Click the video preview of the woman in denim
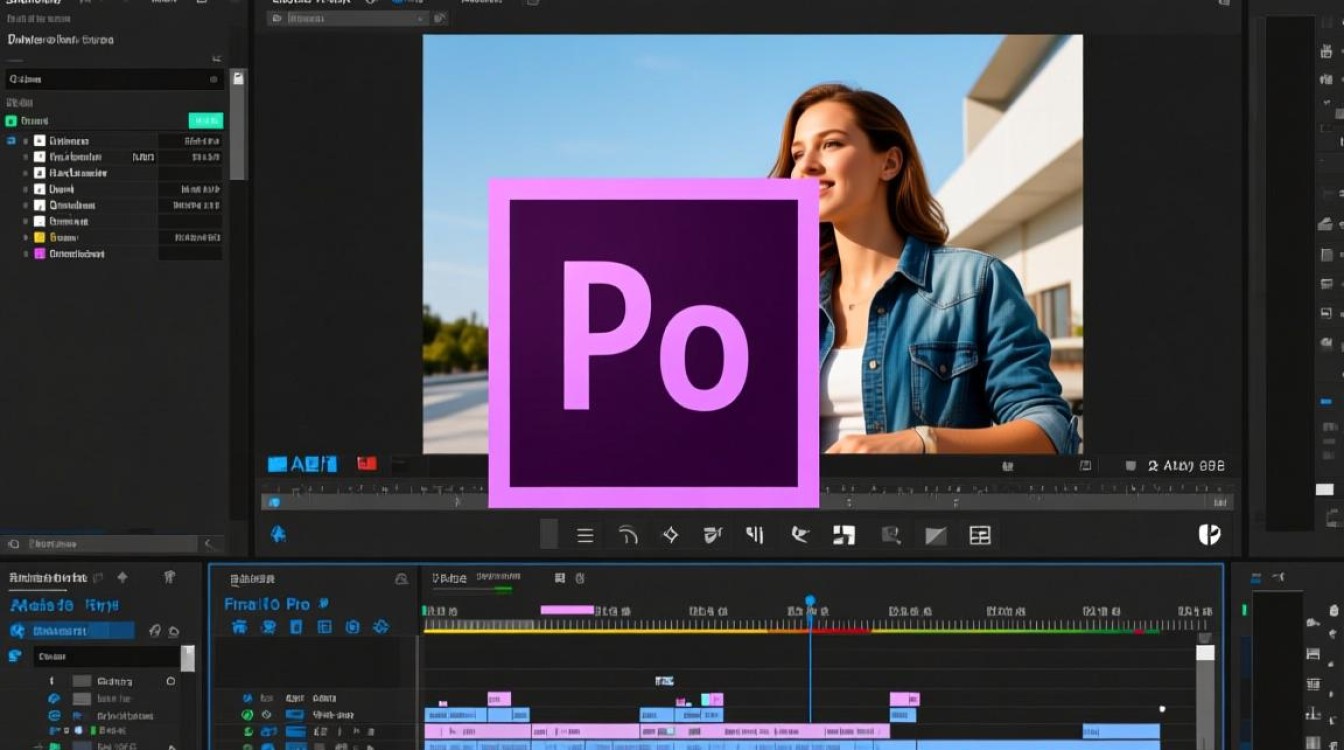The image size is (1344, 750). [x=752, y=245]
